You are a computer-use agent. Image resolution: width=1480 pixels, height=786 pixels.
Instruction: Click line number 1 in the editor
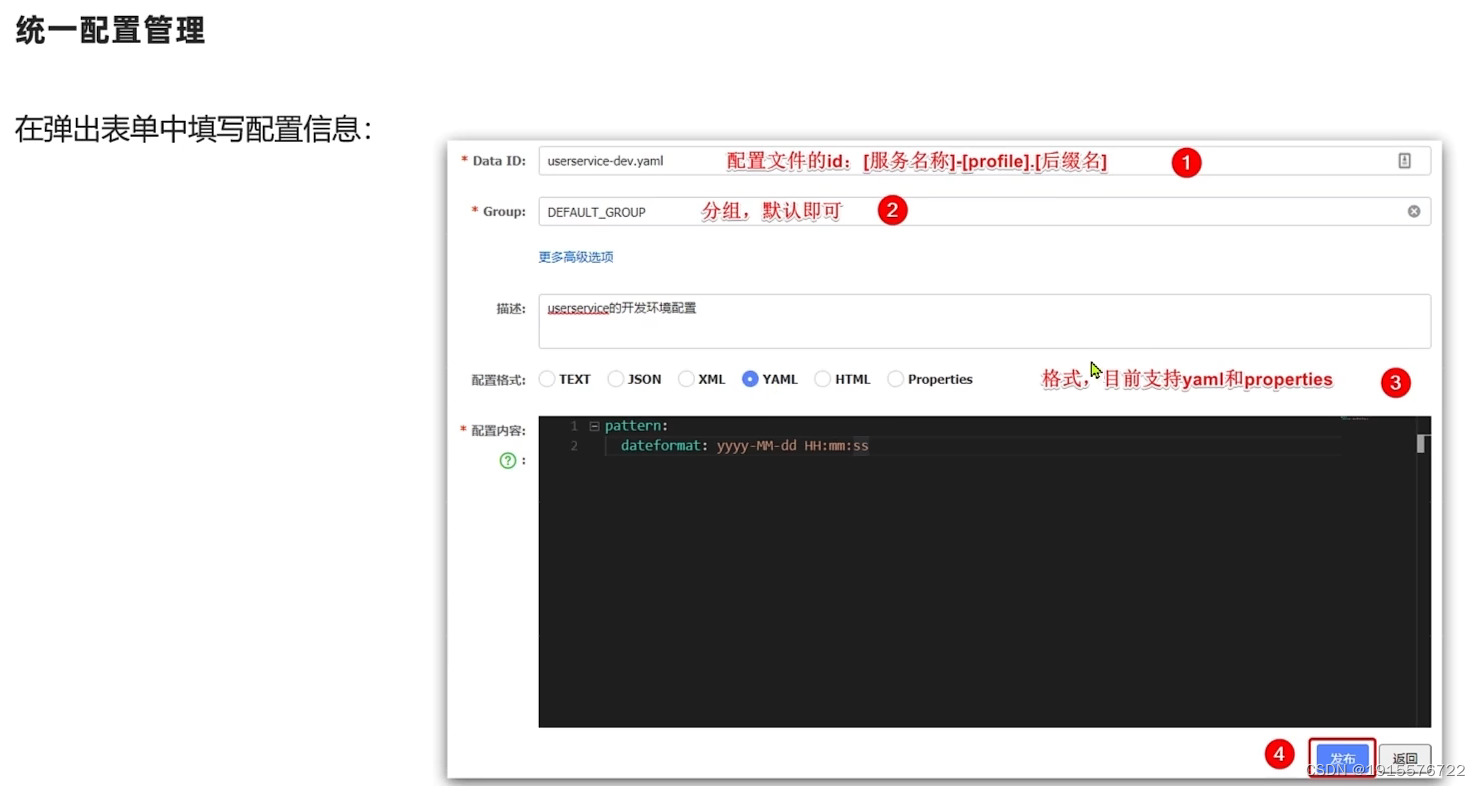click(x=573, y=425)
